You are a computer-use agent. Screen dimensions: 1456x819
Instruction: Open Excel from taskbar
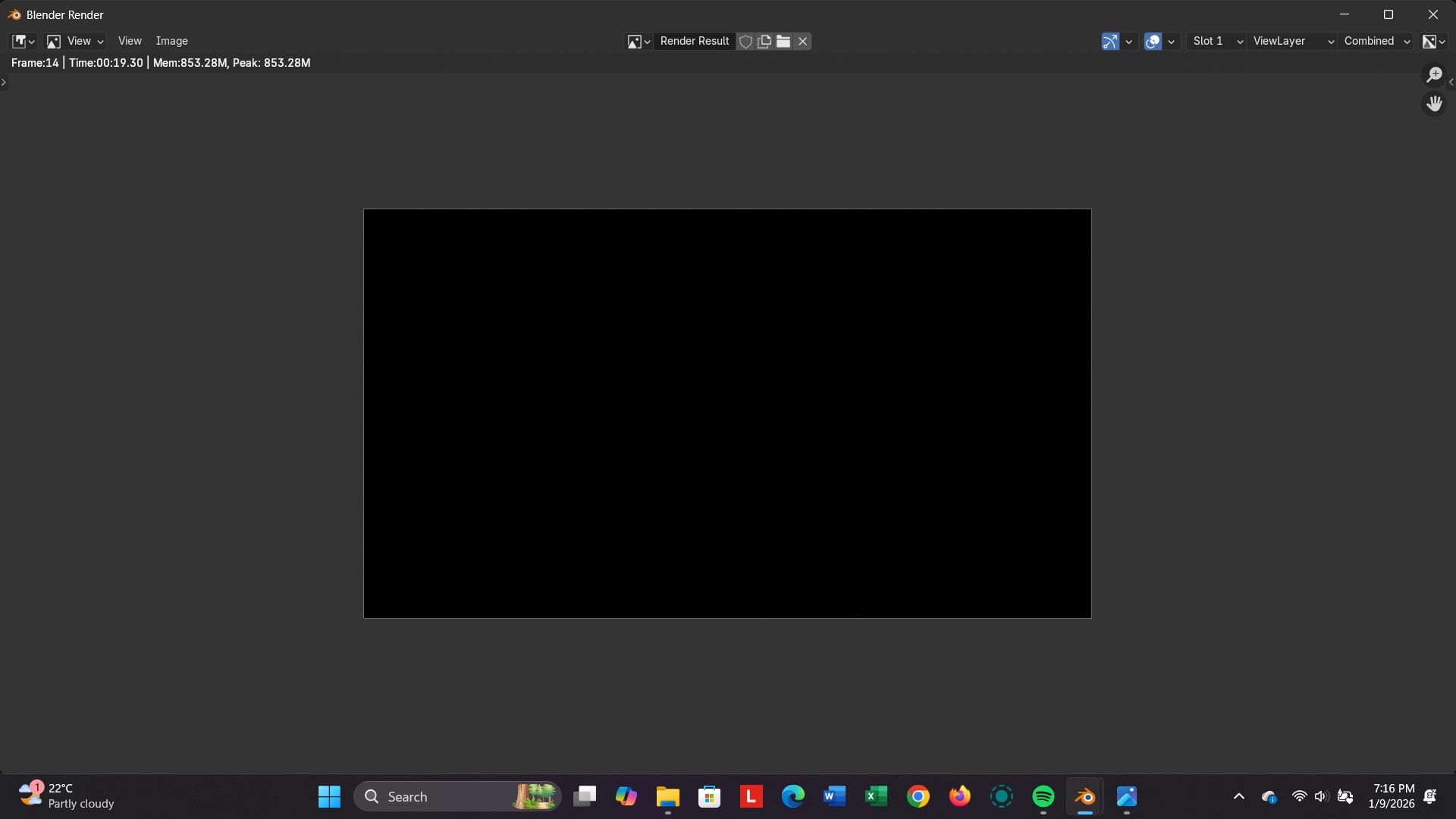point(877,796)
